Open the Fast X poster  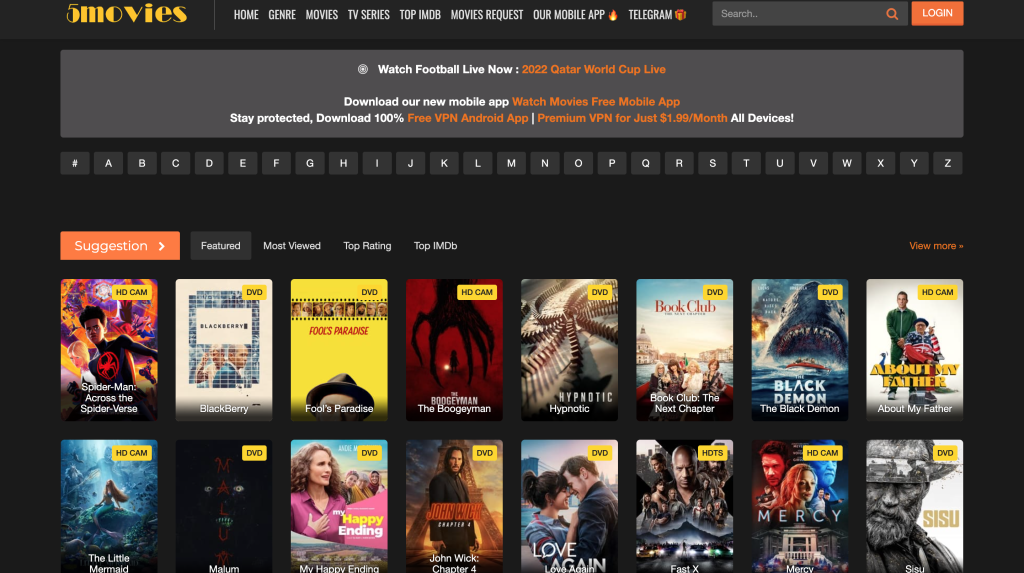(684, 506)
